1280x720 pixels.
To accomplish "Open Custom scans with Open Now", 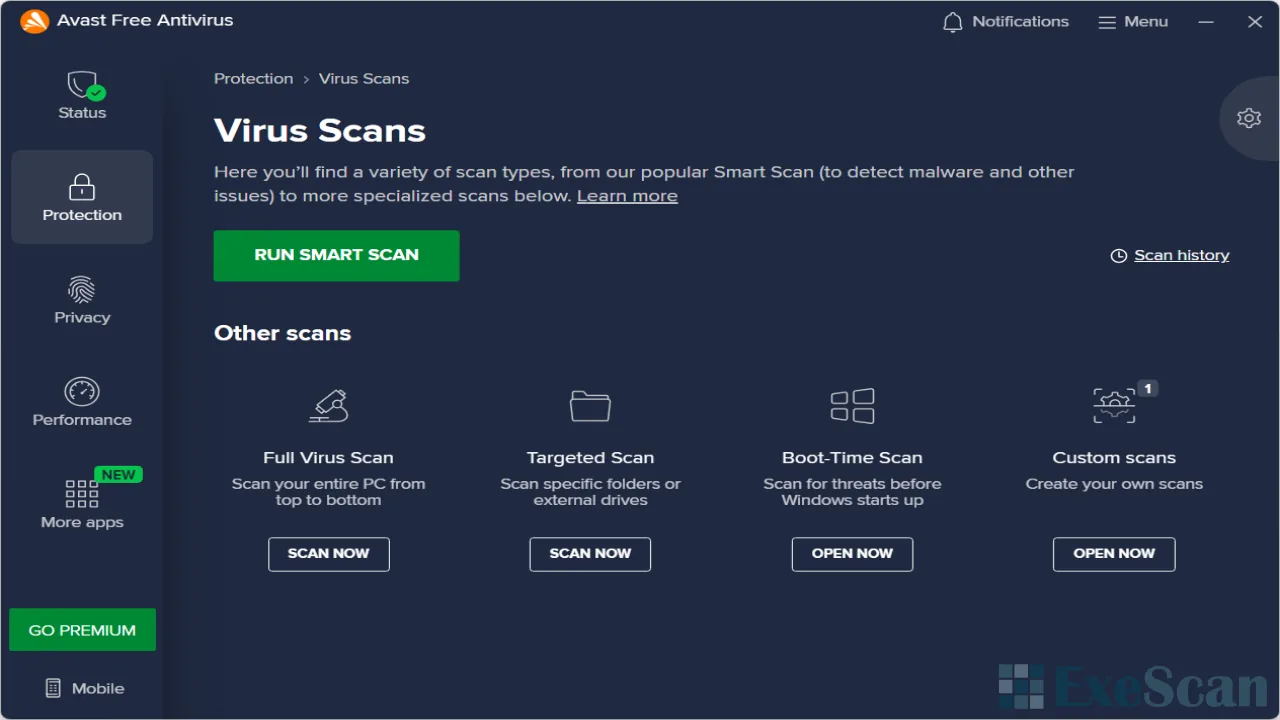I will 1114,554.
